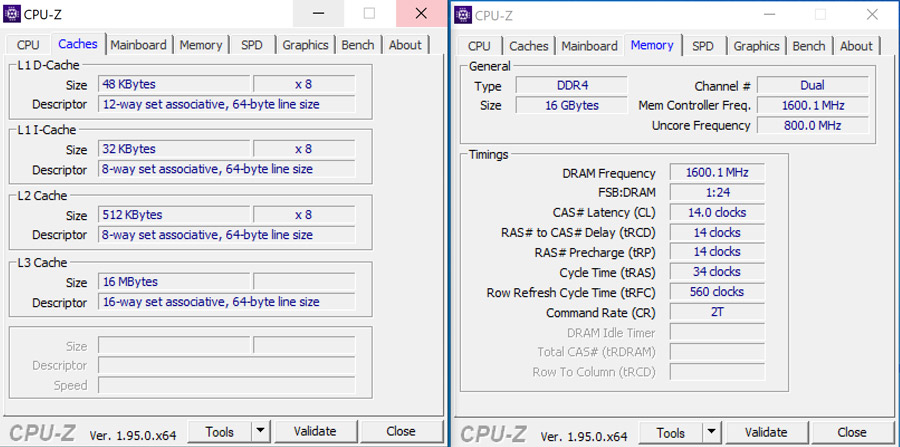Select L2 Cache size '512 KBytes'
Image resolution: width=900 pixels, height=447 pixels.
(x=174, y=215)
